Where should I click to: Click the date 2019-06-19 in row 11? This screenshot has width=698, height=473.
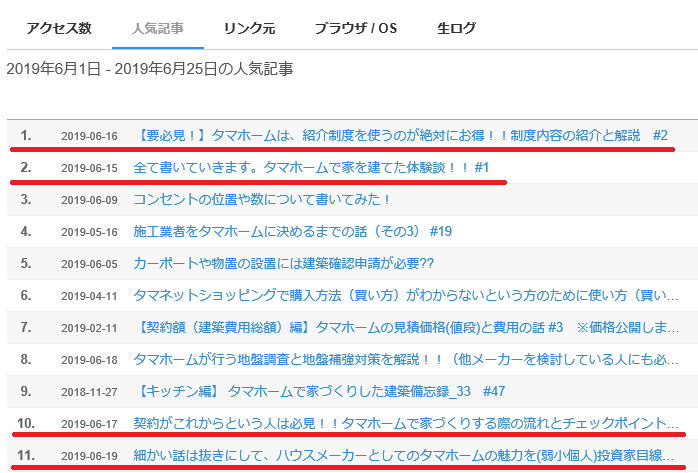point(89,457)
